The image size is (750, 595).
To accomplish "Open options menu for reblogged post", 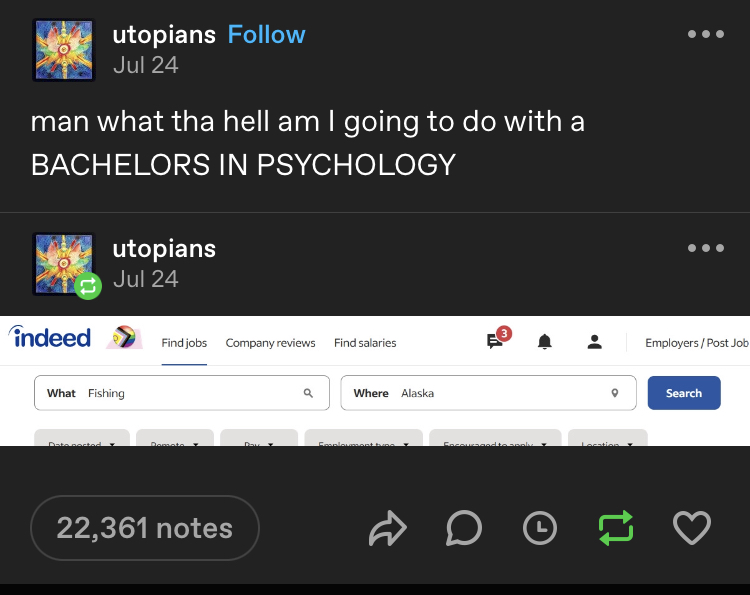I will coord(706,248).
